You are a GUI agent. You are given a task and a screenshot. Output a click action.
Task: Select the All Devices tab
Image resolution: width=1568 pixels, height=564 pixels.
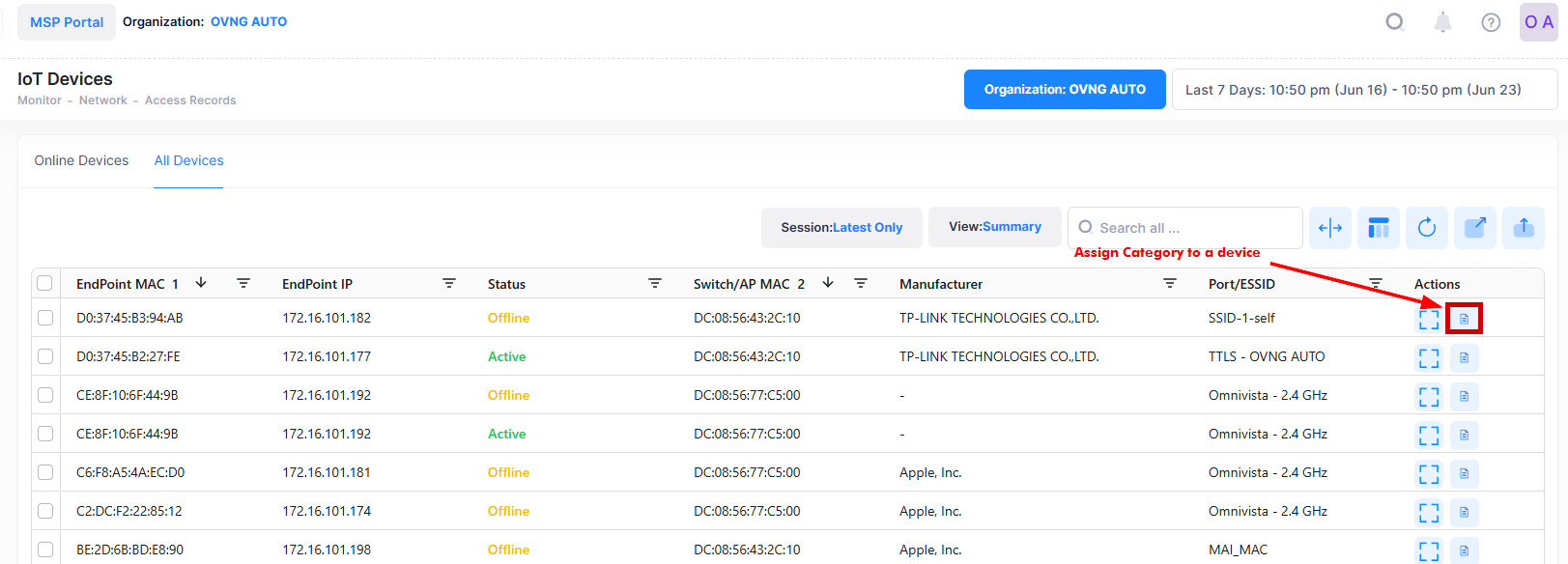coord(188,160)
